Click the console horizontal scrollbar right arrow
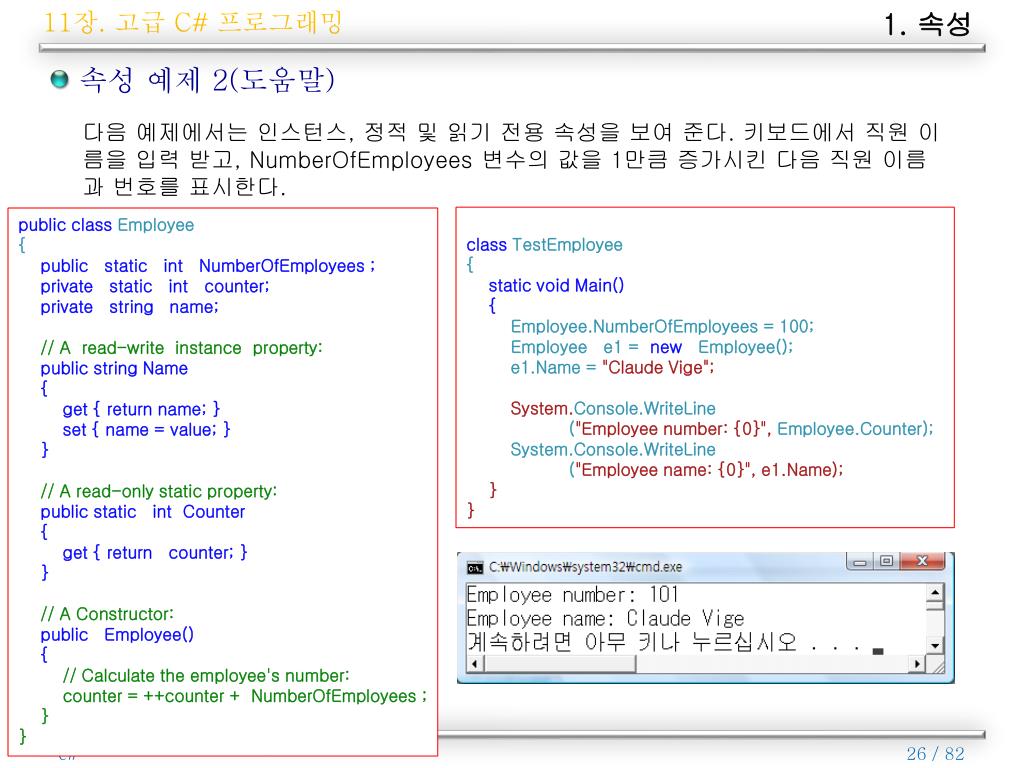This screenshot has height=768, width=1024. click(x=917, y=664)
